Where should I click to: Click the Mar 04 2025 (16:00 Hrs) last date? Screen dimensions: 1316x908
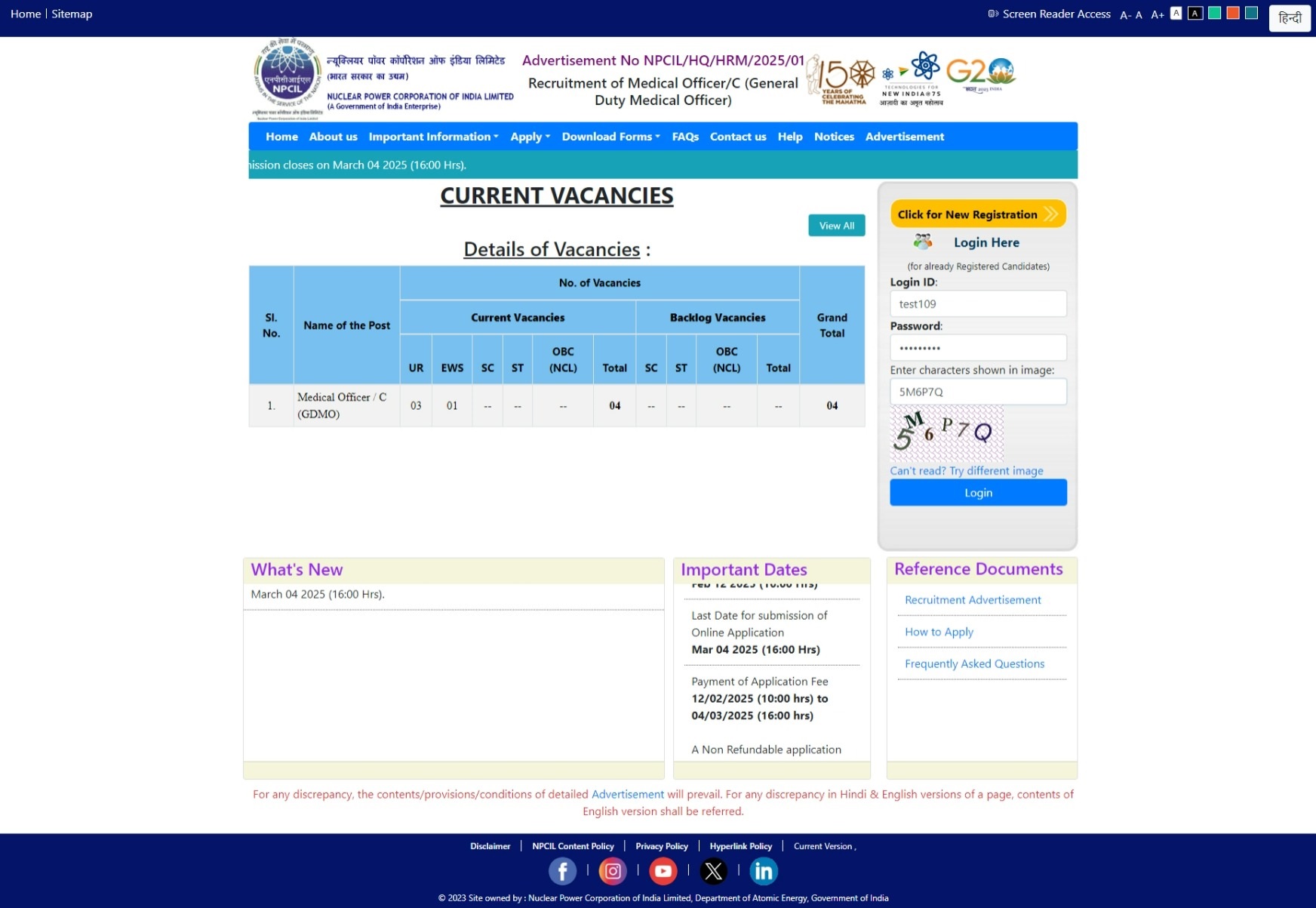[755, 649]
